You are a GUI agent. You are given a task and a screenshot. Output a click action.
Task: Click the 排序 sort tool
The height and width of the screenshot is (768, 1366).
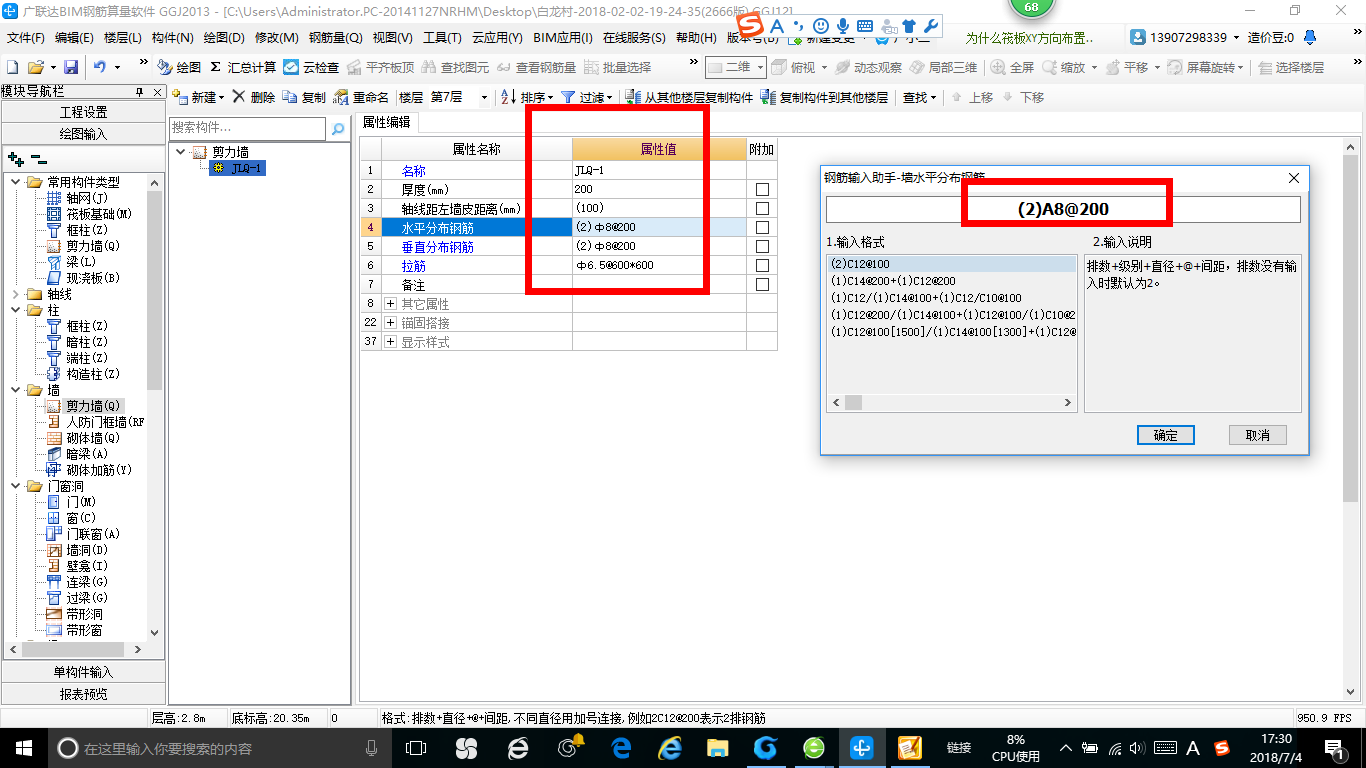pos(526,97)
